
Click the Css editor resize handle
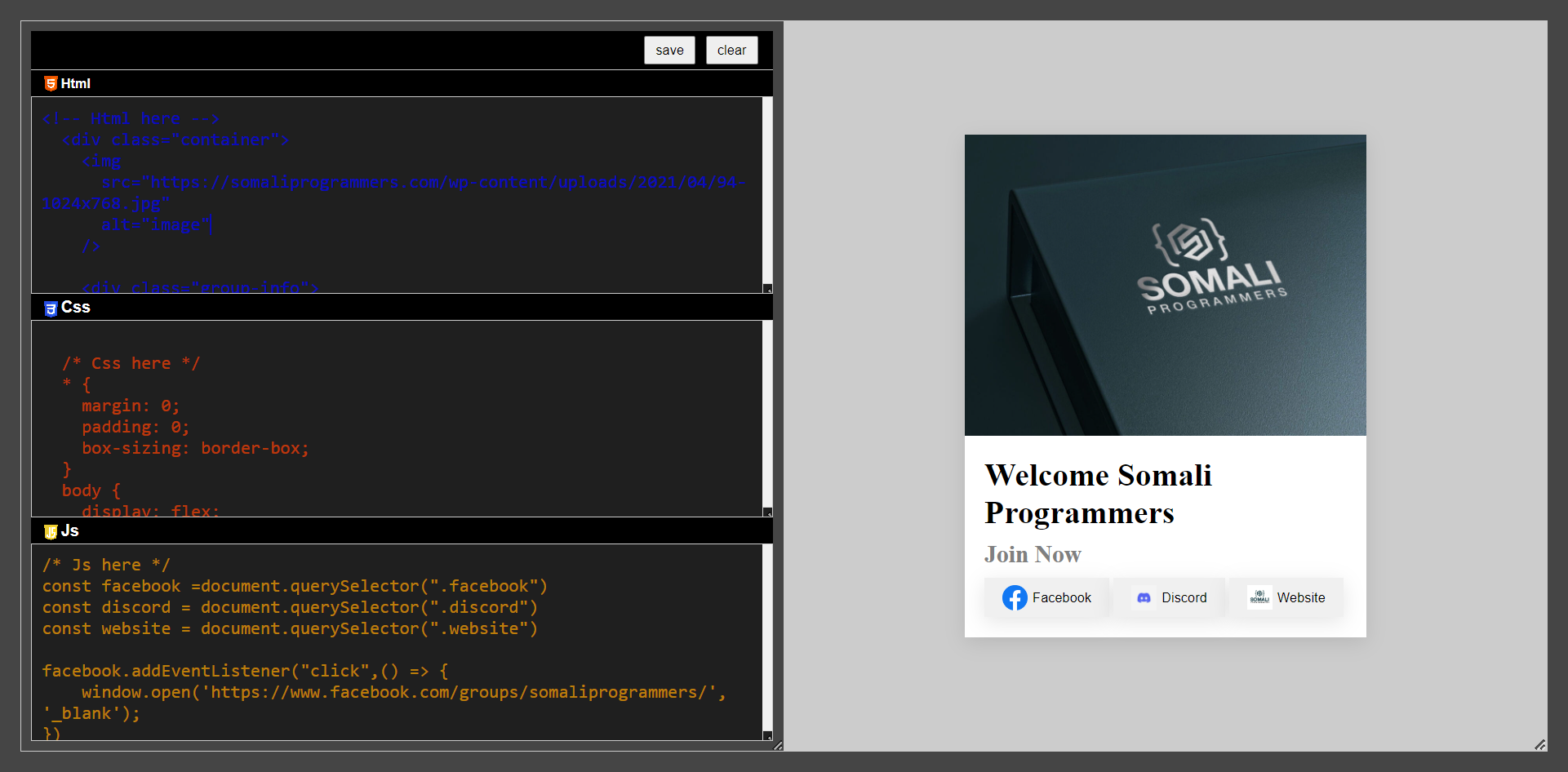(x=767, y=512)
